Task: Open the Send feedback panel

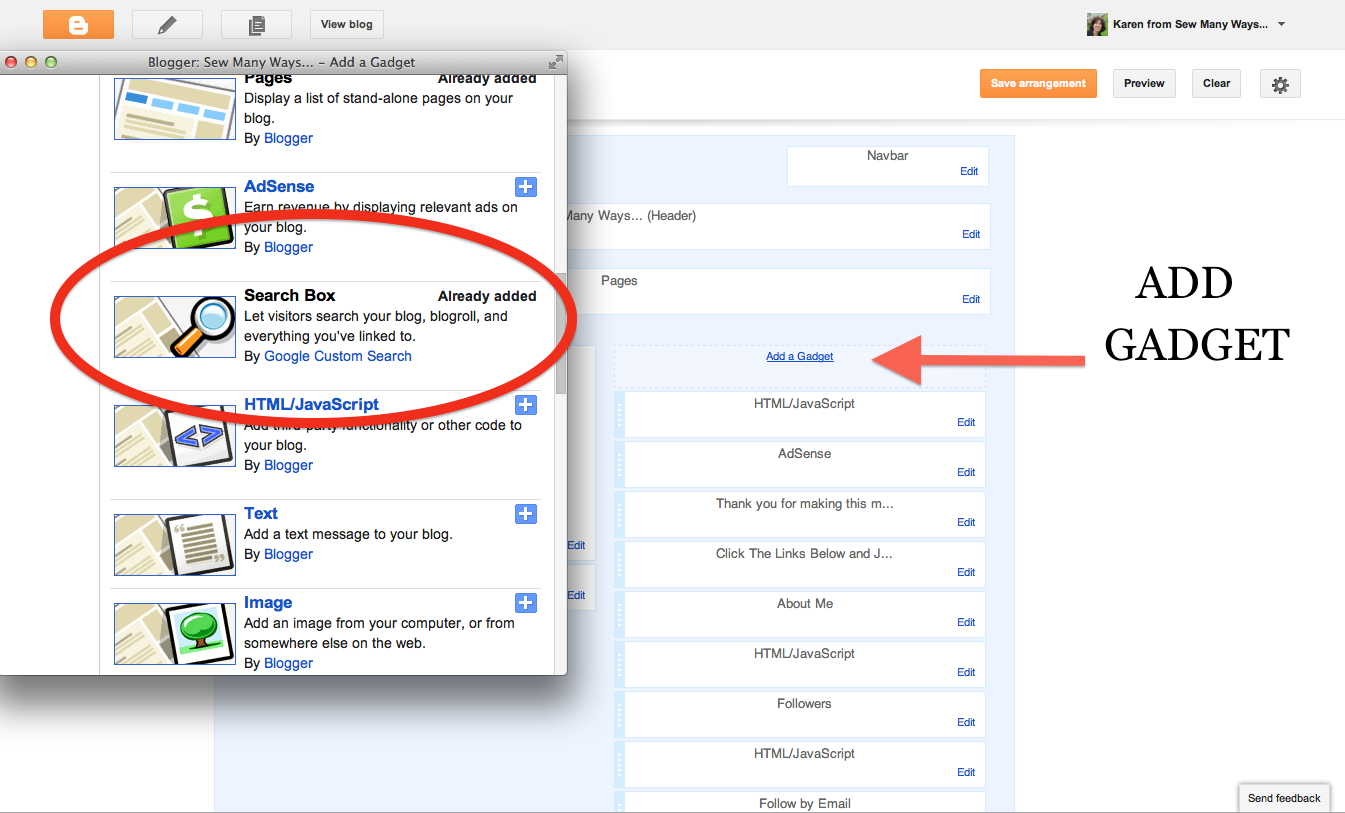Action: point(1284,798)
